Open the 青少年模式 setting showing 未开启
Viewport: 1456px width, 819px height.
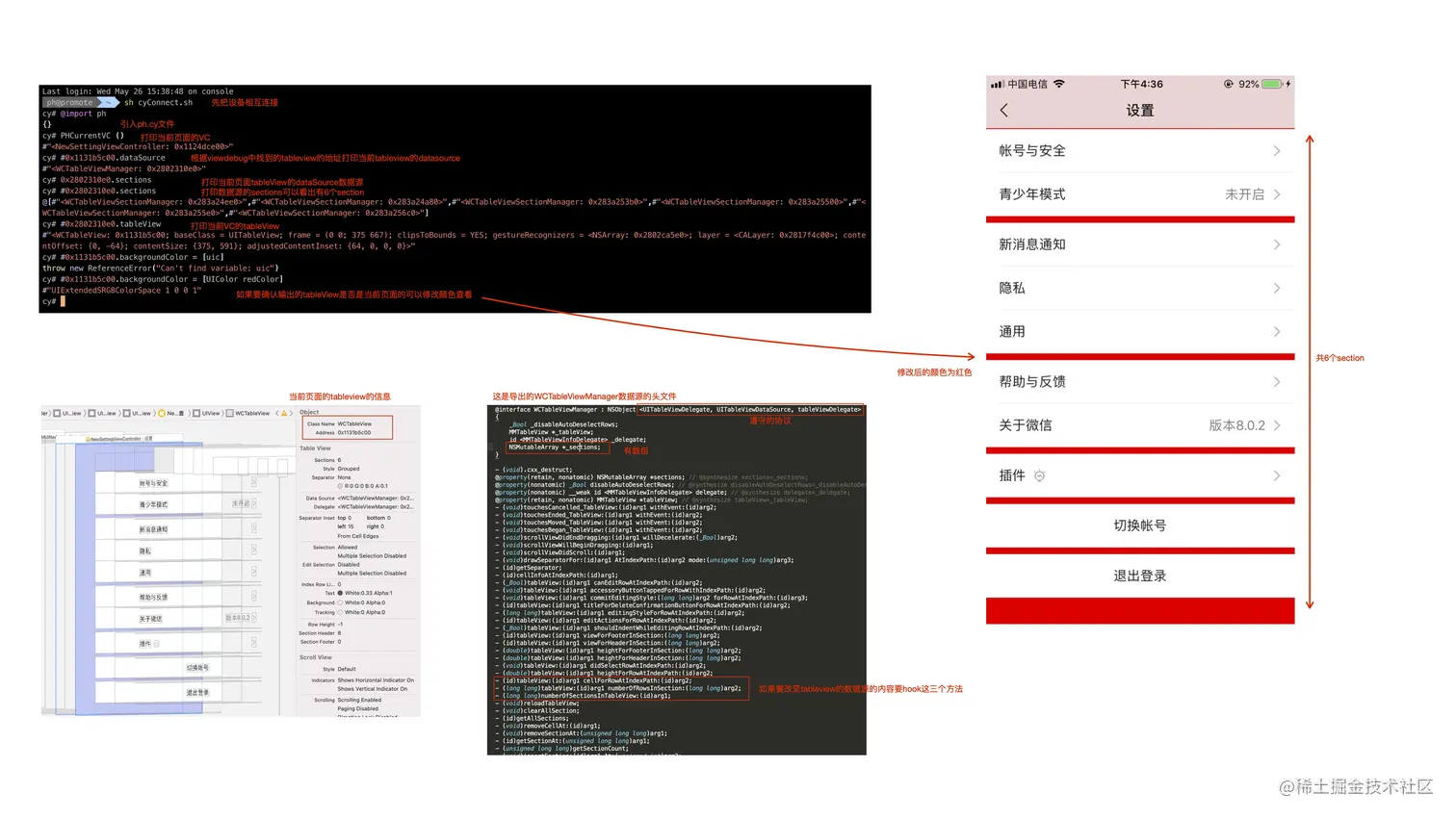(x=1139, y=194)
